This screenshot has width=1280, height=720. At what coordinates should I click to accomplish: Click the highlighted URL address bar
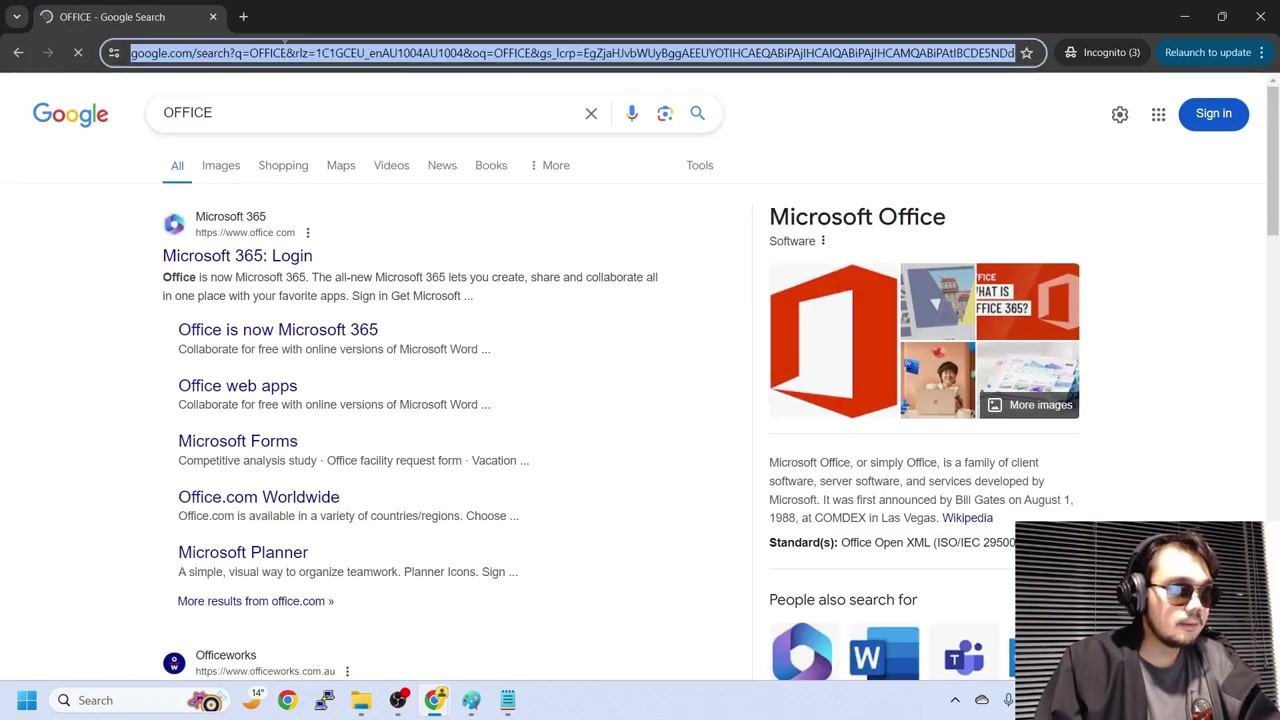pos(572,53)
